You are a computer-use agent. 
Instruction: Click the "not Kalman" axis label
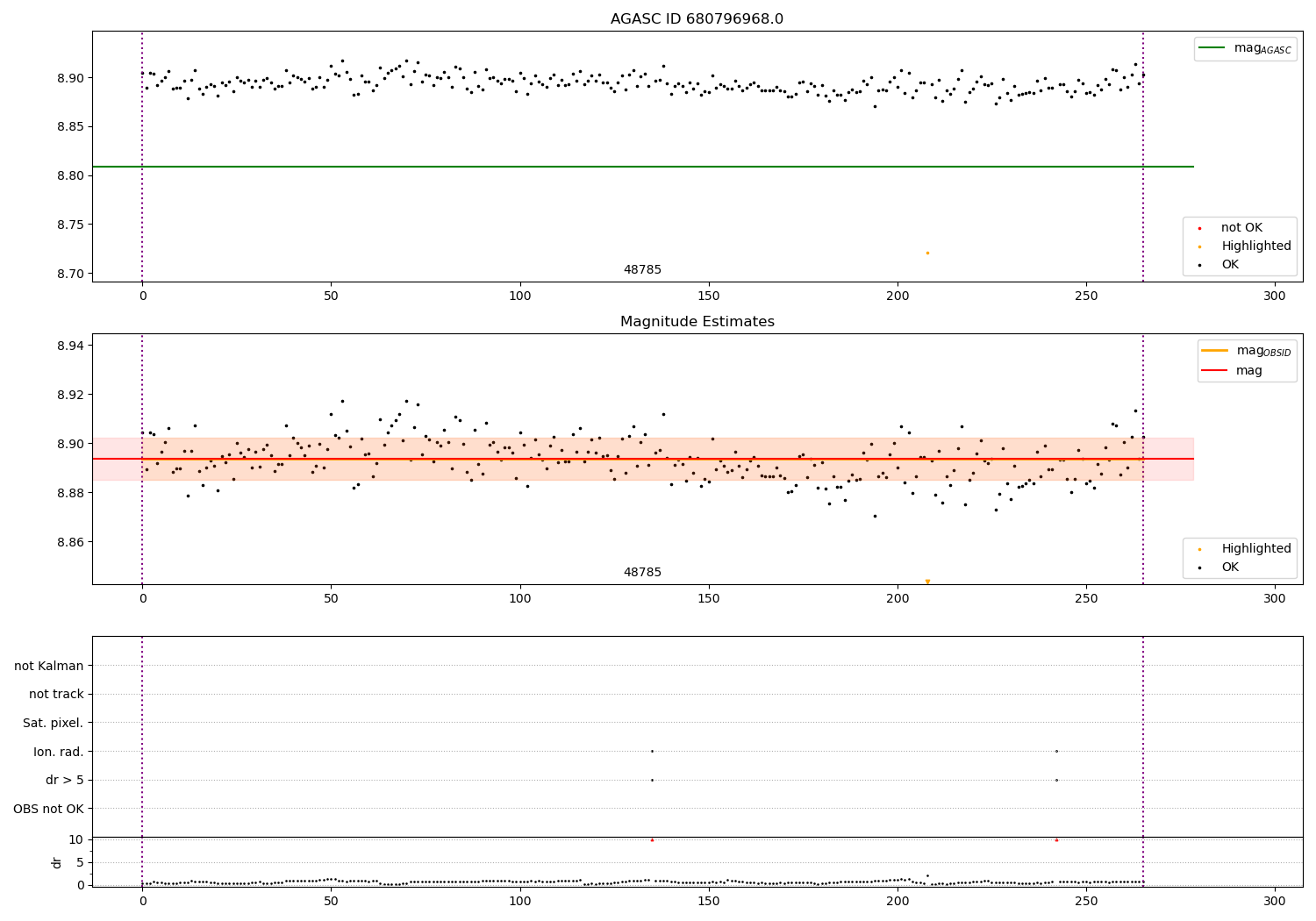[x=49, y=666]
